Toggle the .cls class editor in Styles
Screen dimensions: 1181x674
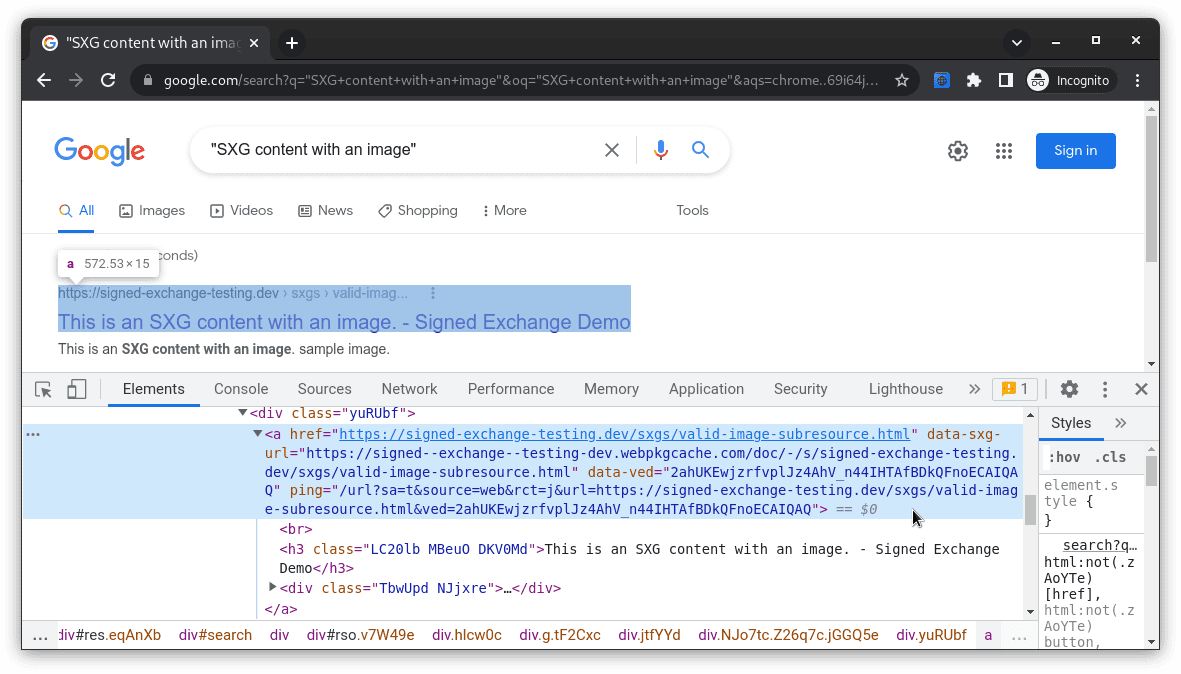[1108, 456]
